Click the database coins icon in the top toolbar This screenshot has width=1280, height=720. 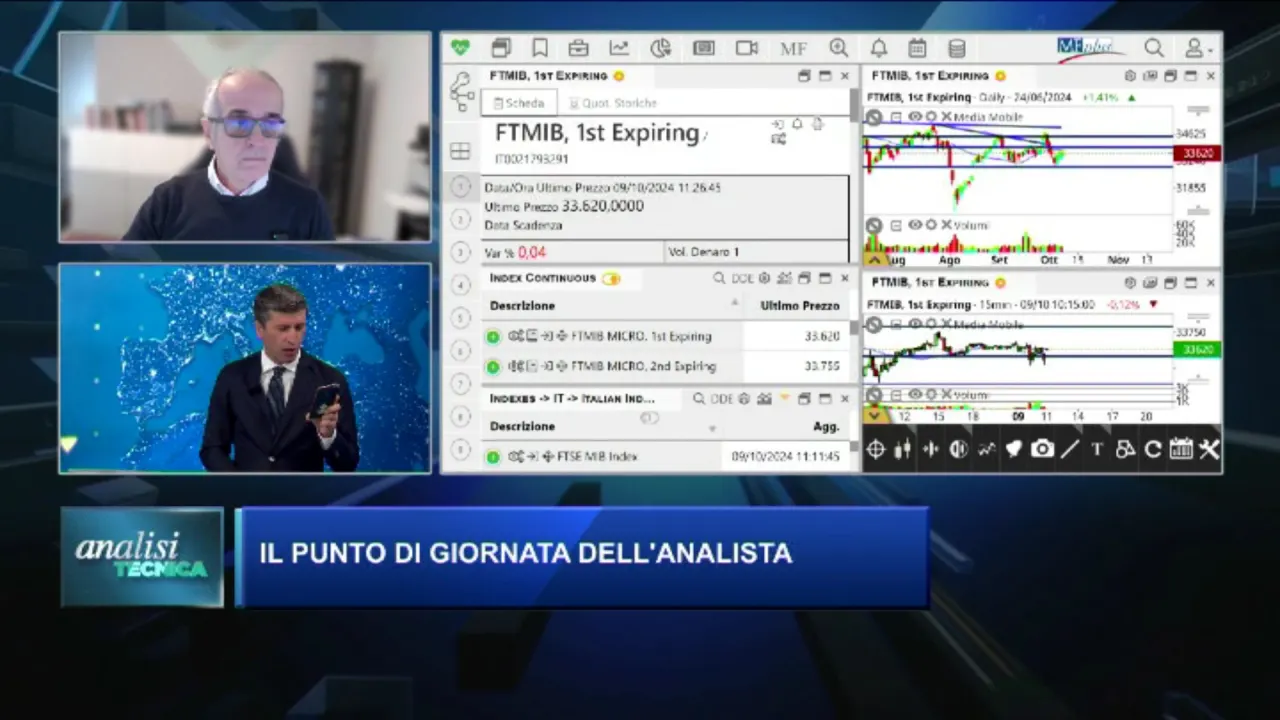pos(957,48)
